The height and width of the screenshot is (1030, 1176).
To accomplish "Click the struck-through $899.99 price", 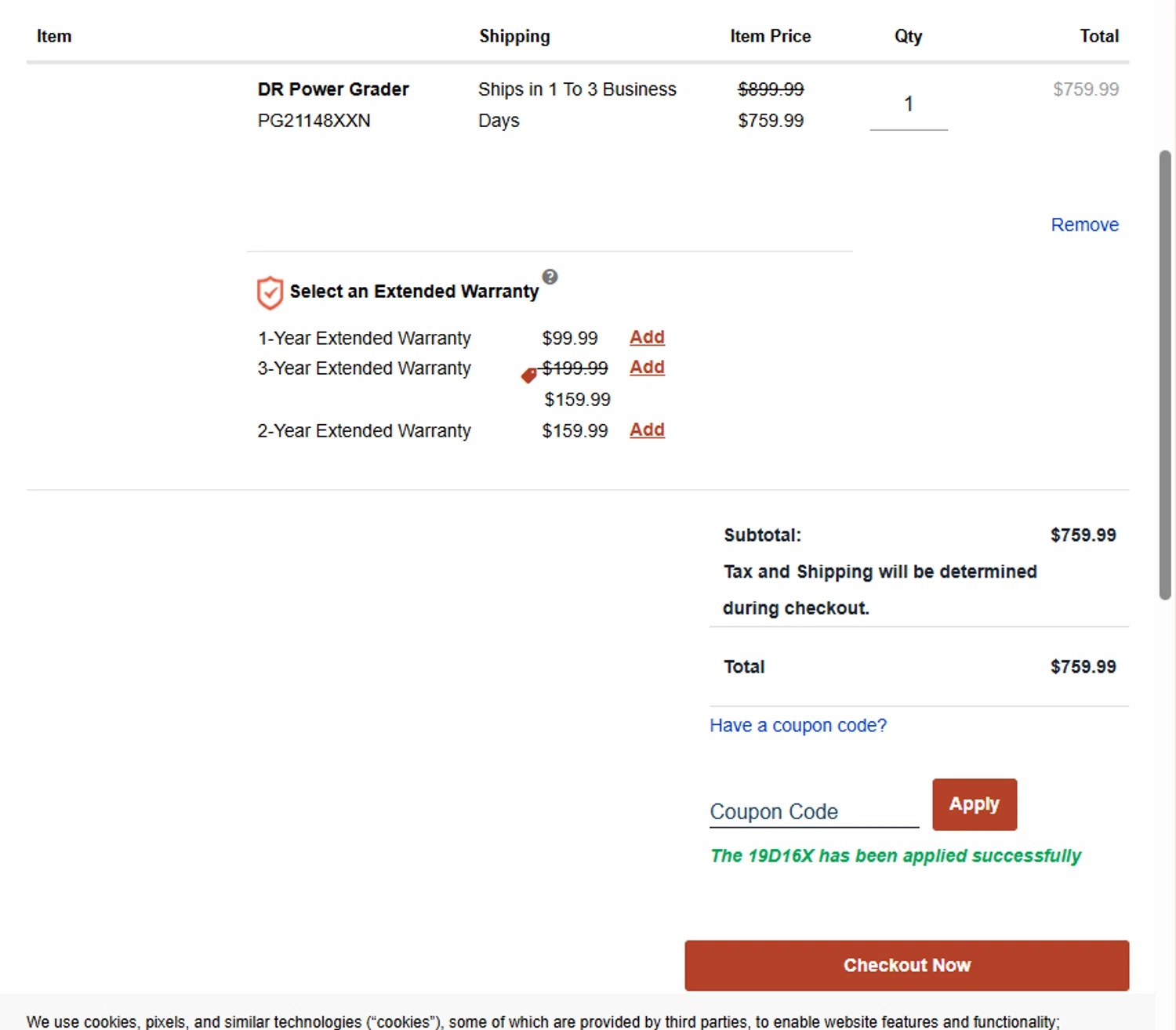I will 771,89.
